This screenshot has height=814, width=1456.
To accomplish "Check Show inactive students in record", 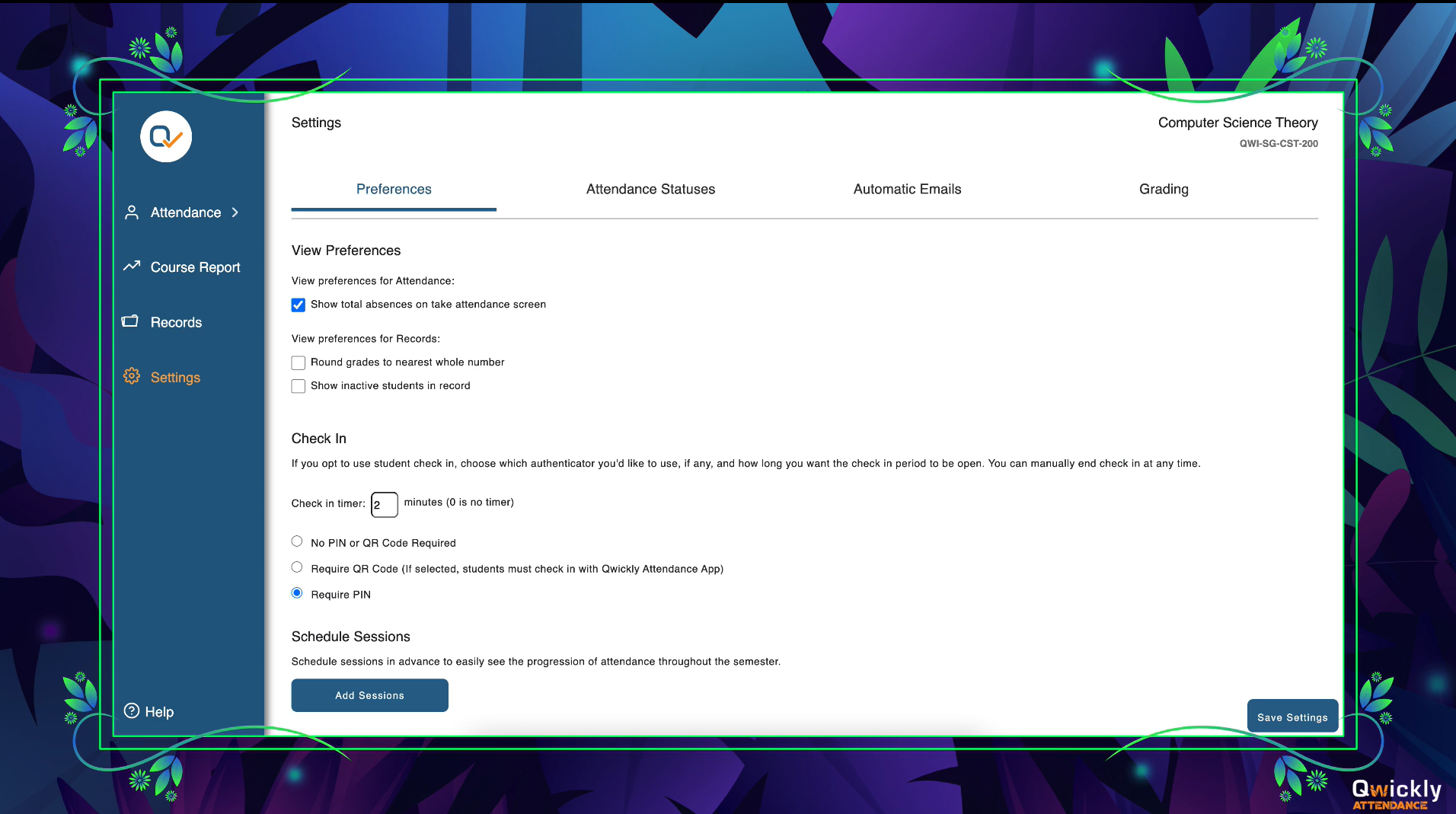I will coord(299,386).
